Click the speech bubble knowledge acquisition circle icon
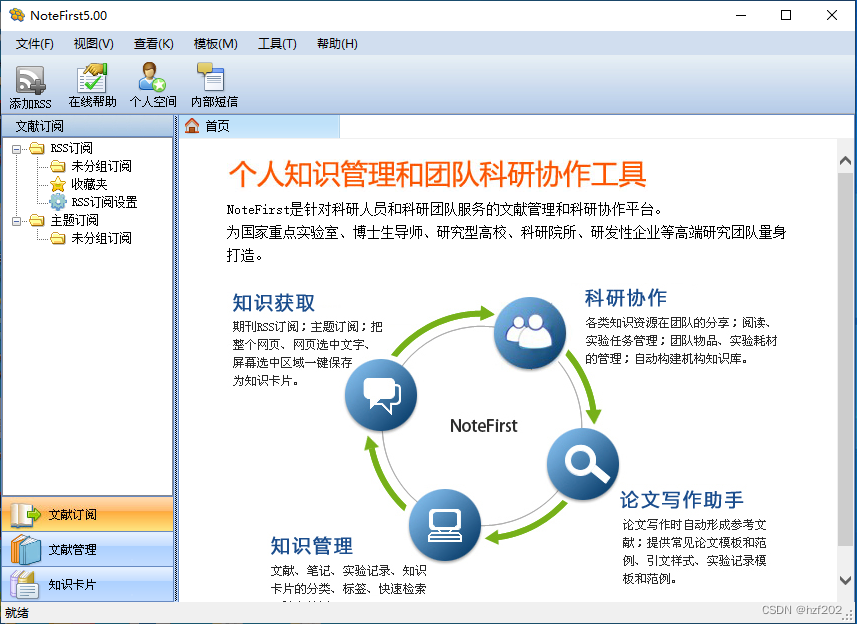 [x=381, y=394]
